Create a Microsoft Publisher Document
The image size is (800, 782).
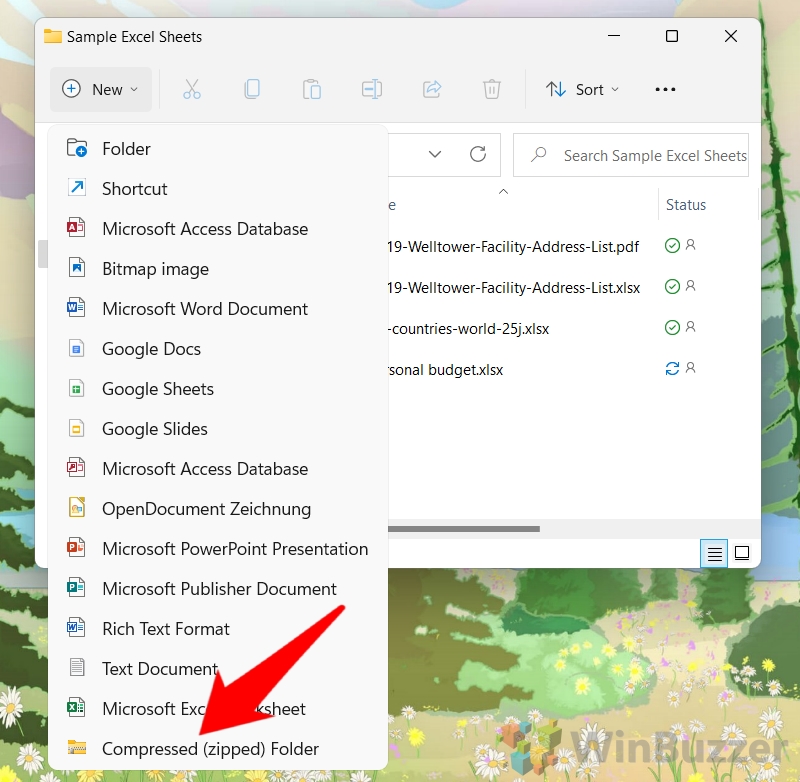(x=218, y=589)
